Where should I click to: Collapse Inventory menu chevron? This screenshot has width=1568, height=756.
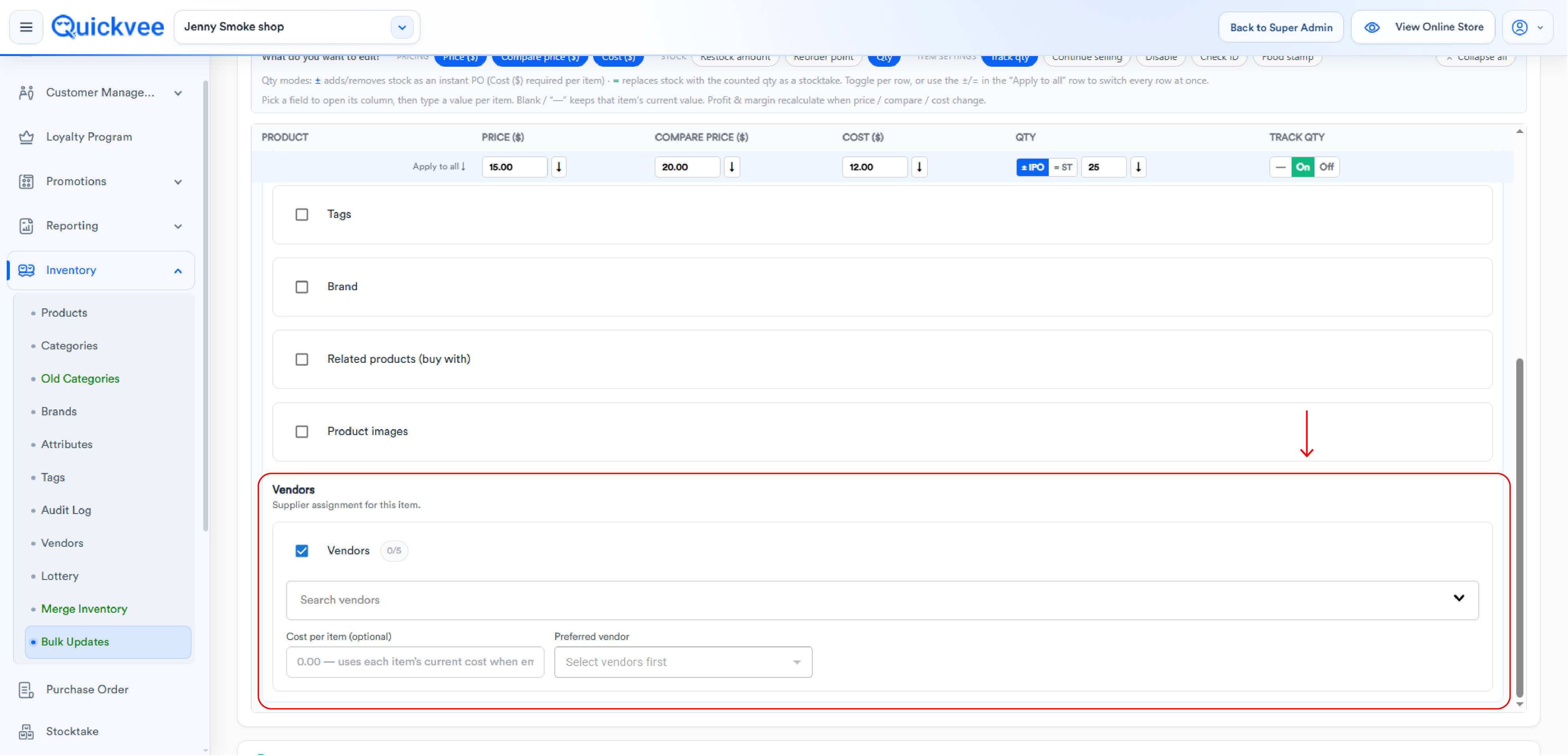coord(178,271)
